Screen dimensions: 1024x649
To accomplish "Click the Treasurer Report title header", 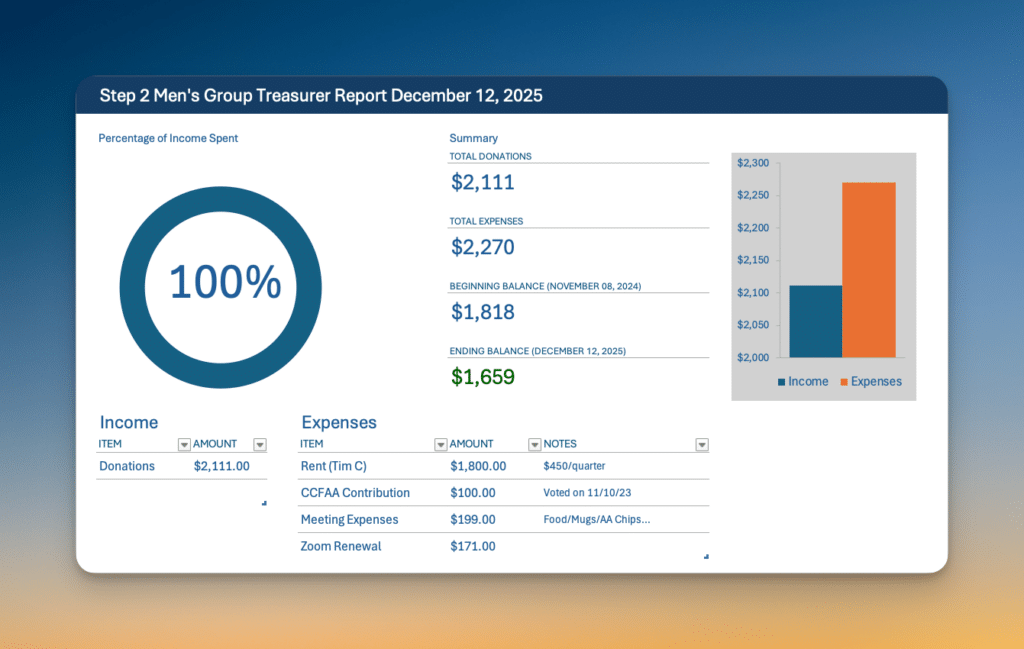I will click(321, 96).
